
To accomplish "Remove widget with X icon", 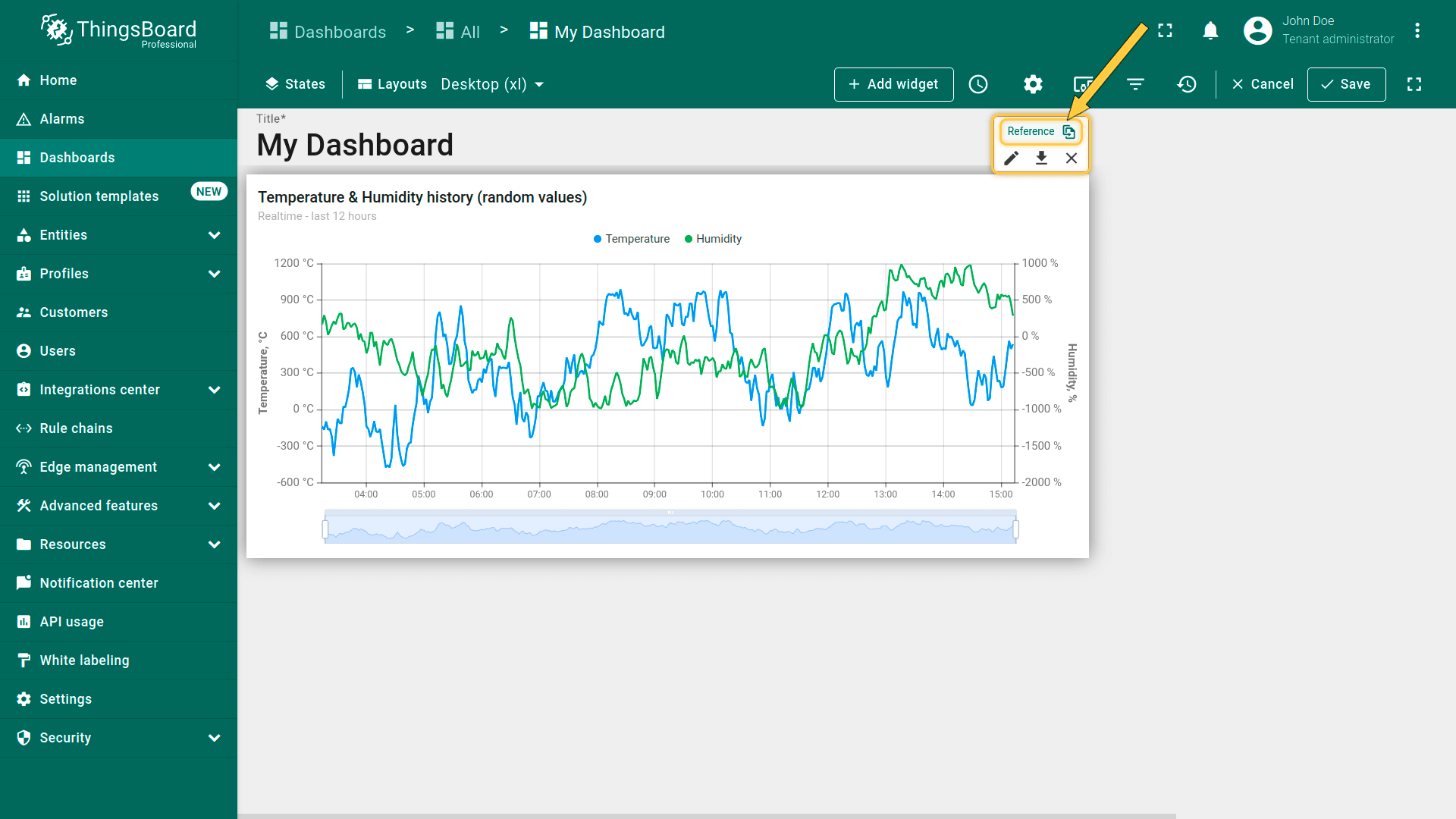I will [x=1071, y=158].
